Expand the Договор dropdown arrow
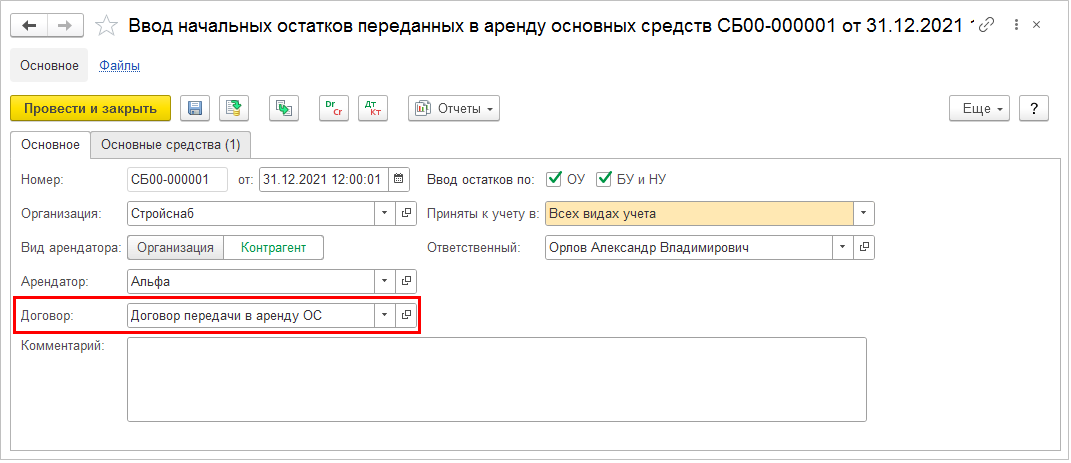The width and height of the screenshot is (1071, 463). click(x=386, y=315)
